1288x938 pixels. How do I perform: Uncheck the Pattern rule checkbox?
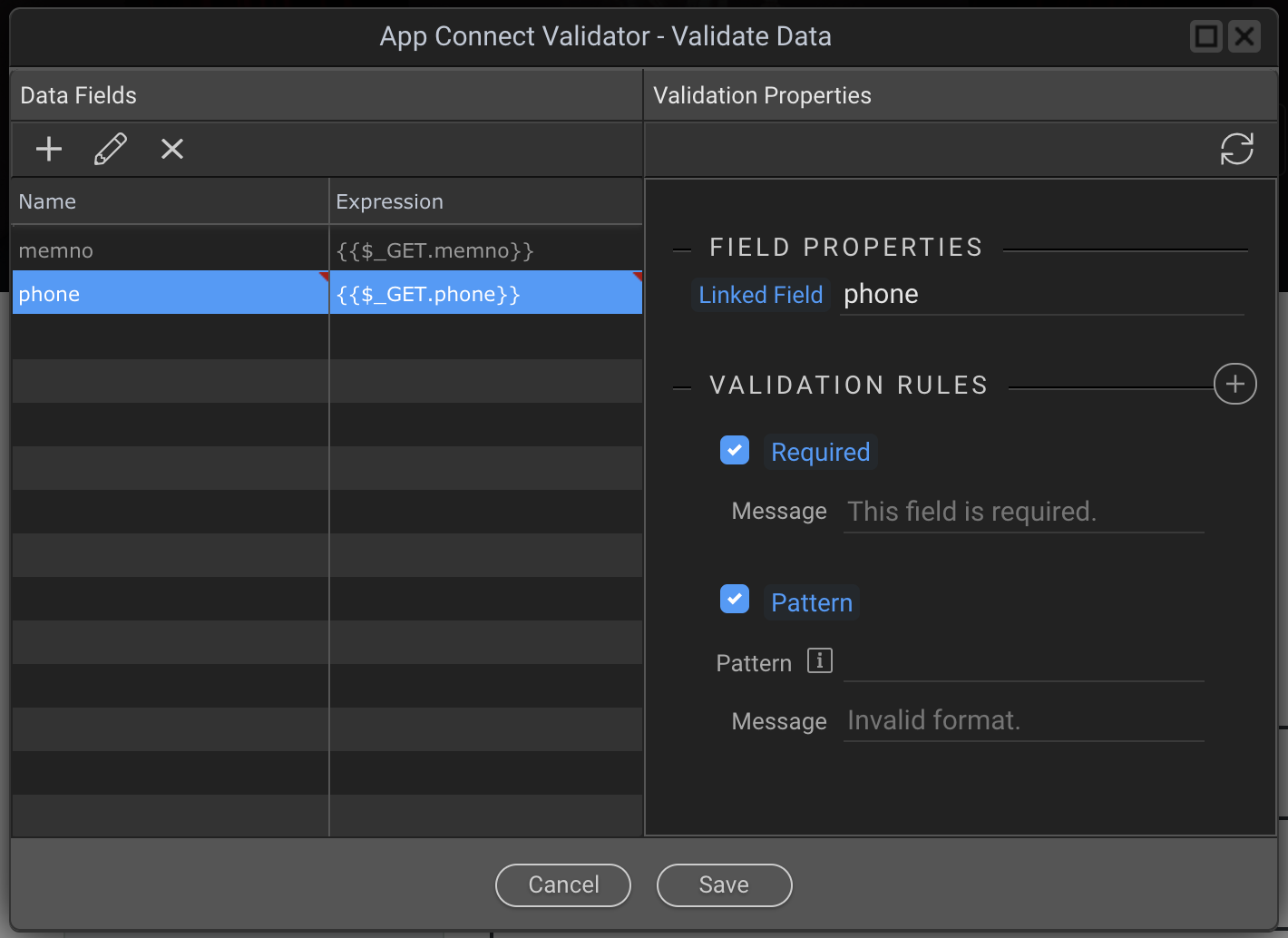point(735,599)
